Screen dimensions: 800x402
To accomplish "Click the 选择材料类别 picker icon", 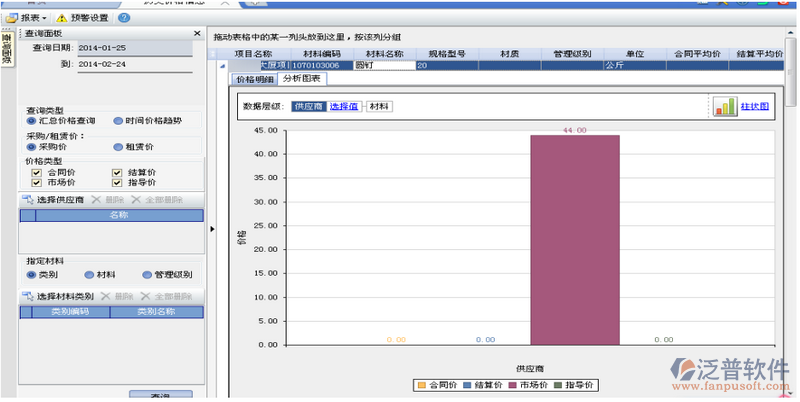I will coord(28,297).
